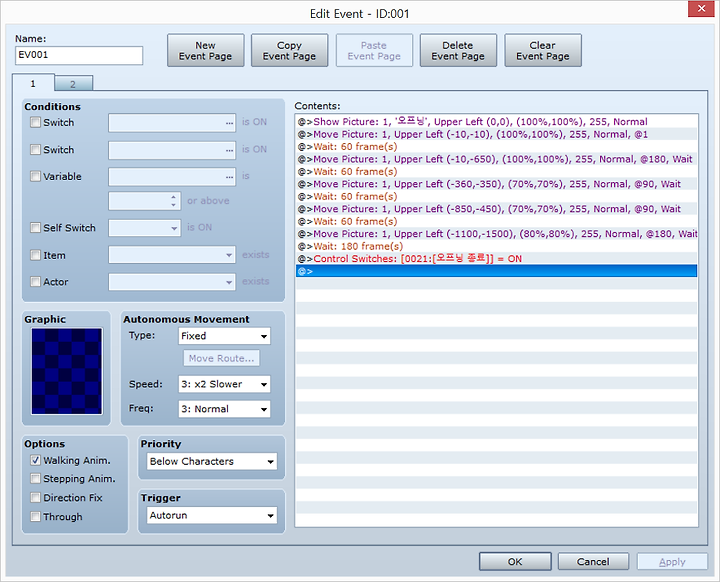Click the Apply button
Screen dimensions: 720x582
click(x=672, y=561)
